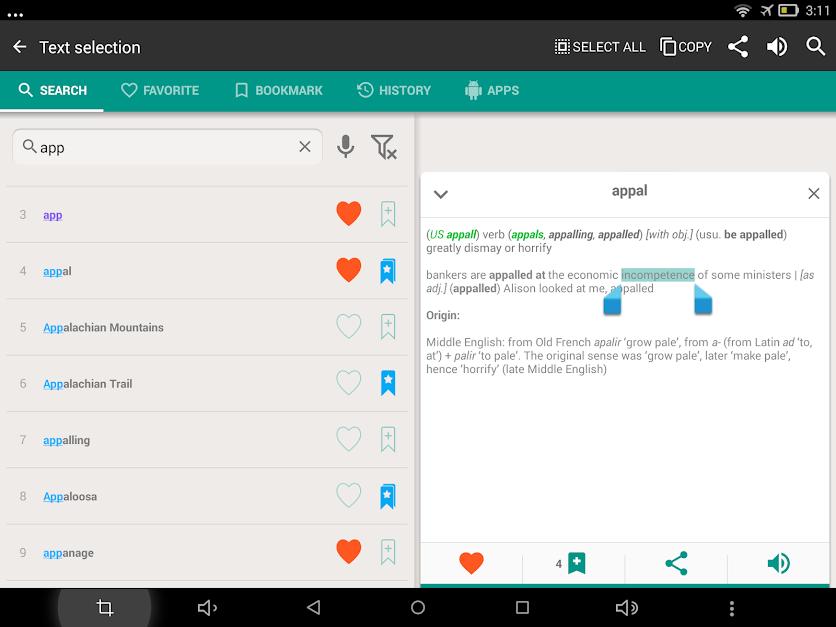Collapse the appal definition panel chevron
Viewport: 836px width, 627px height.
[x=440, y=194]
